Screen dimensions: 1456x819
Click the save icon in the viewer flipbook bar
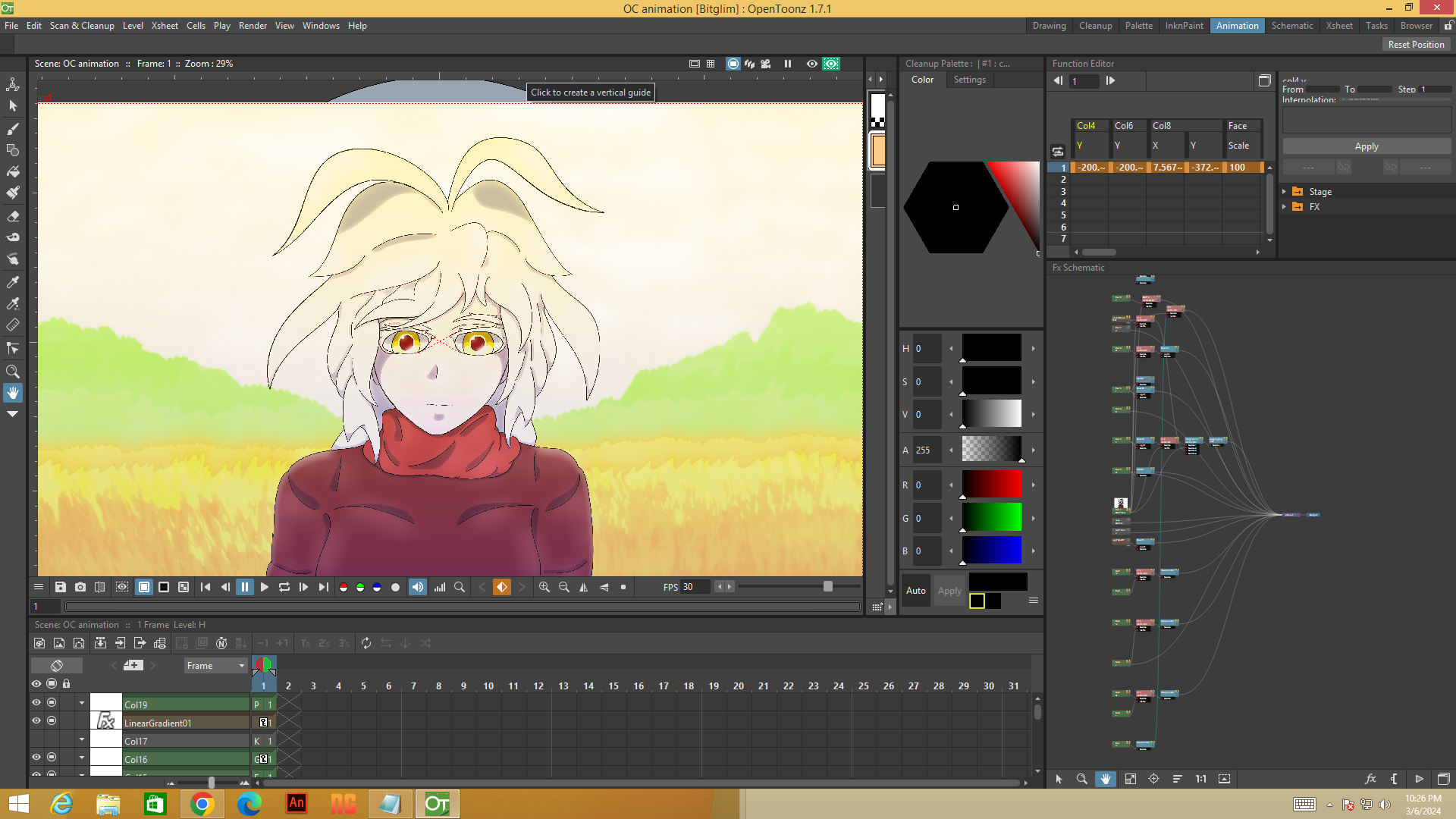point(60,587)
